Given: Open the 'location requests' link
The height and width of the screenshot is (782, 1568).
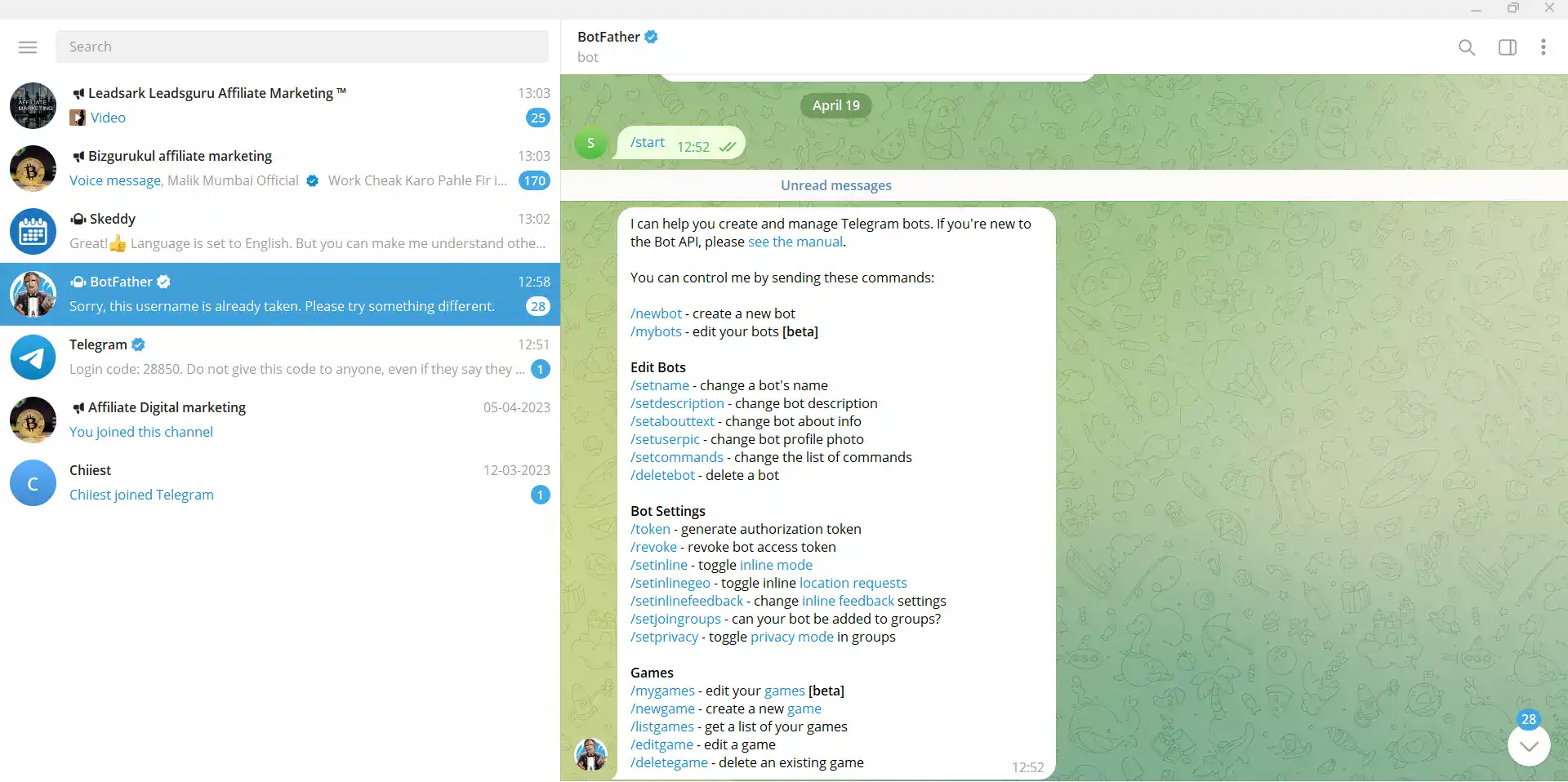Looking at the screenshot, I should tap(853, 583).
